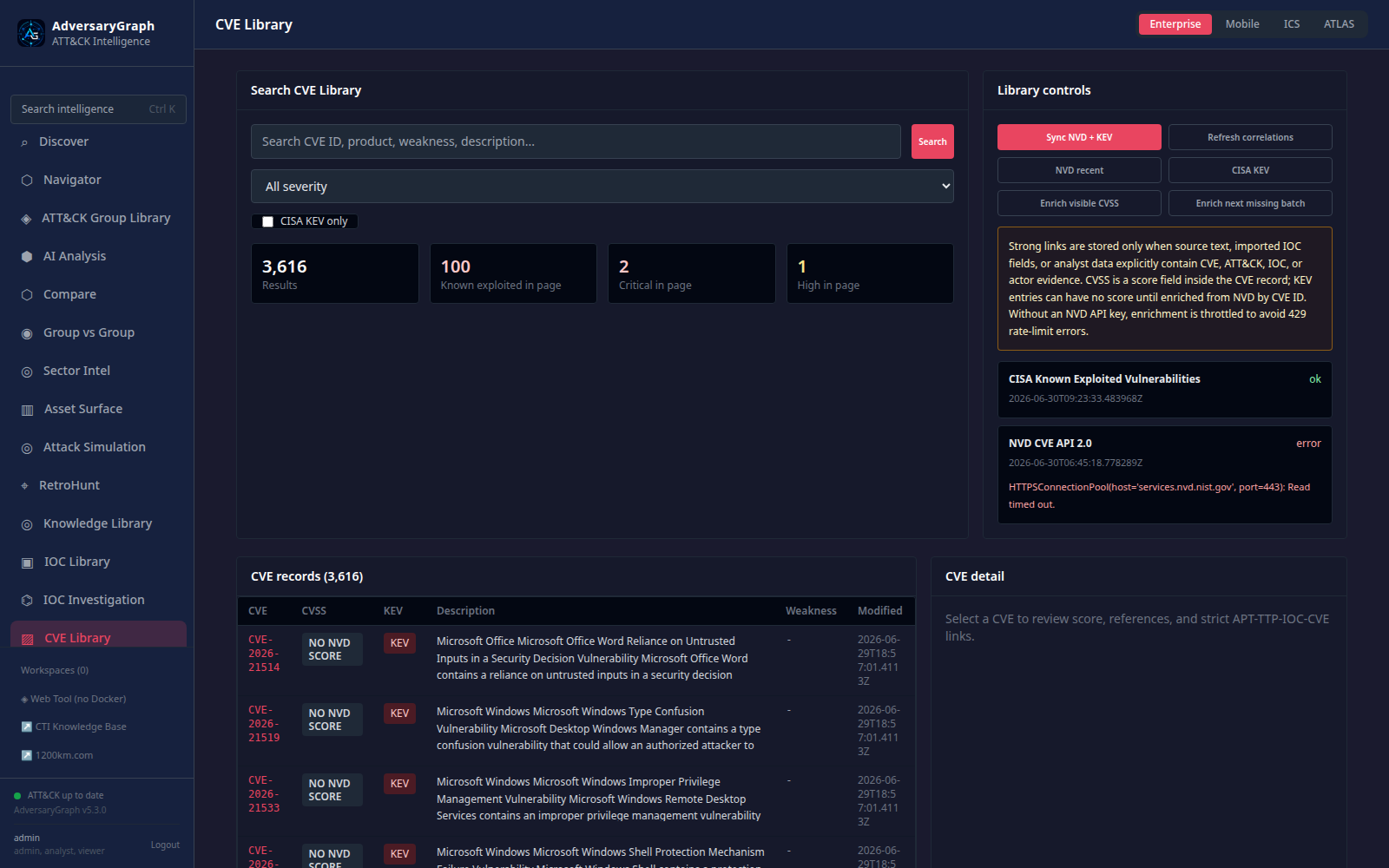The height and width of the screenshot is (868, 1389).
Task: Switch to the ATLAS domain tab
Action: (x=1339, y=24)
